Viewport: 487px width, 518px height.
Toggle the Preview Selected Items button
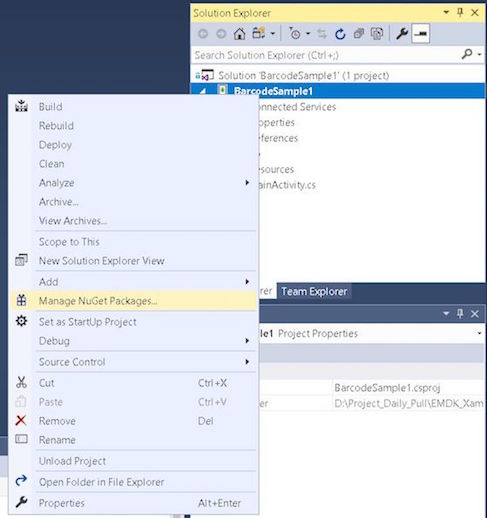pyautogui.click(x=421, y=34)
